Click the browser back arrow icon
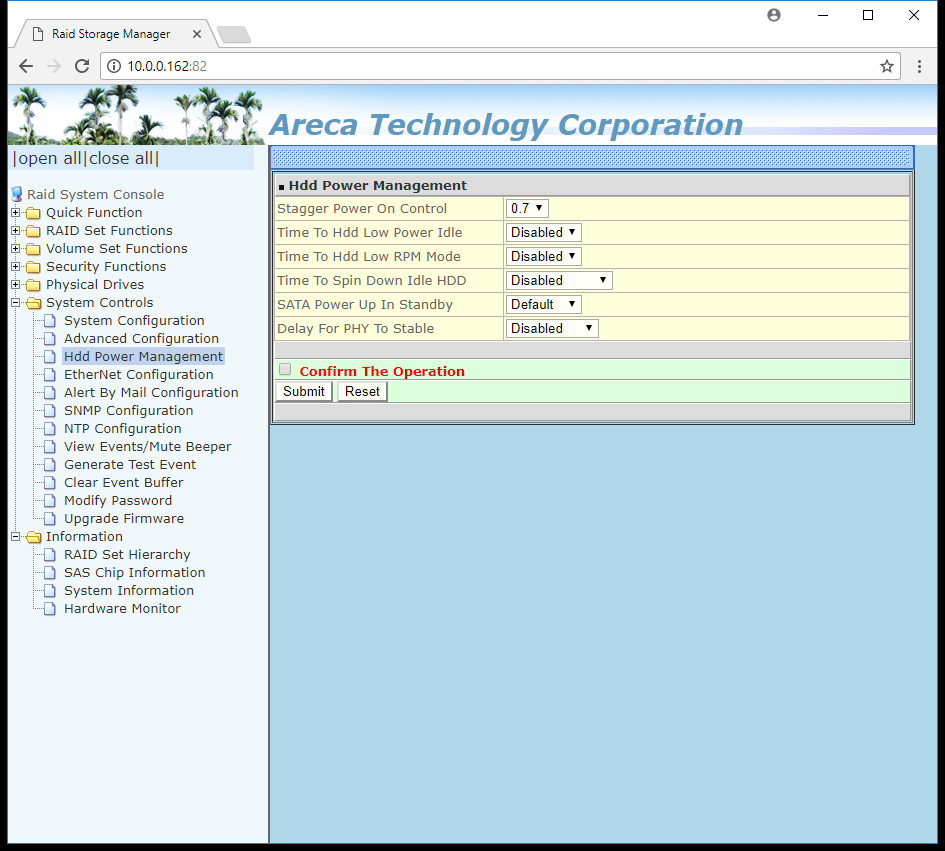 pos(26,66)
